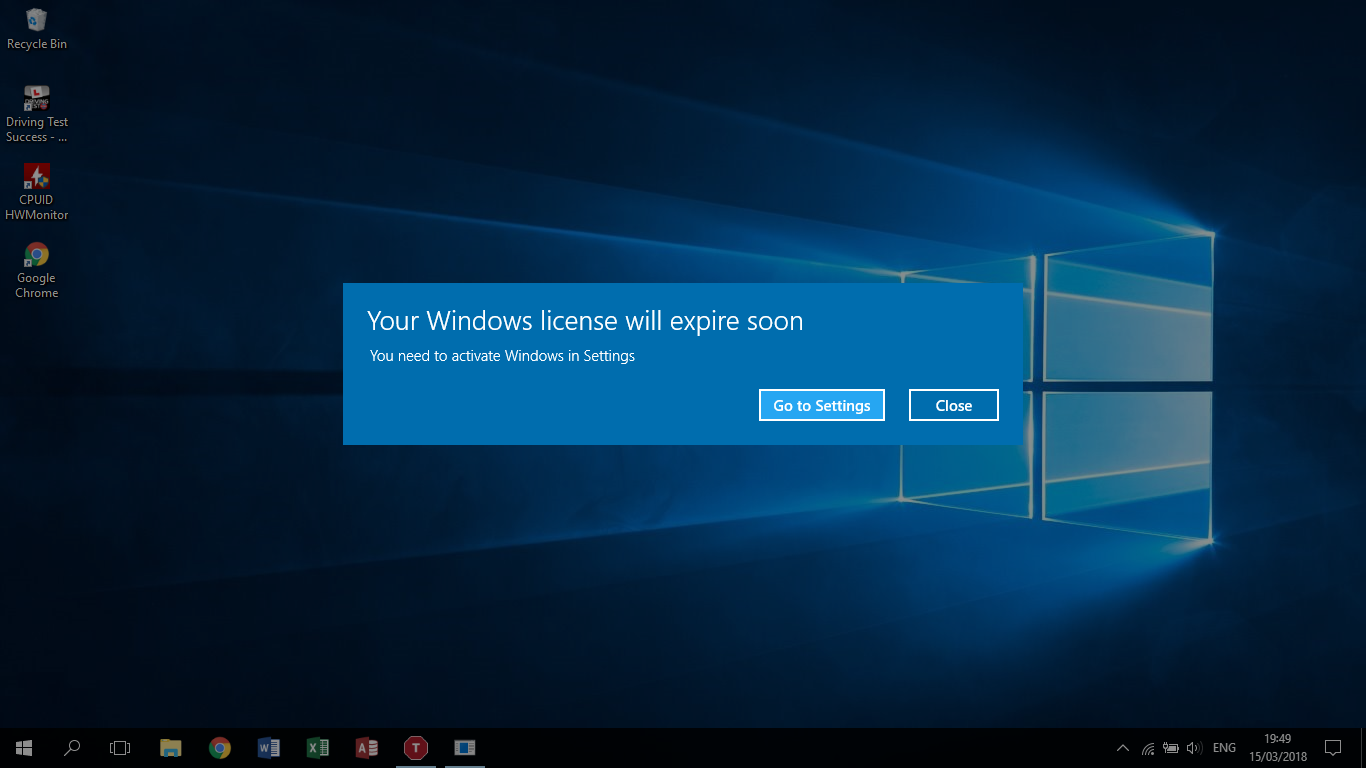Open the Action Center notifications
The image size is (1366, 768).
coord(1333,747)
